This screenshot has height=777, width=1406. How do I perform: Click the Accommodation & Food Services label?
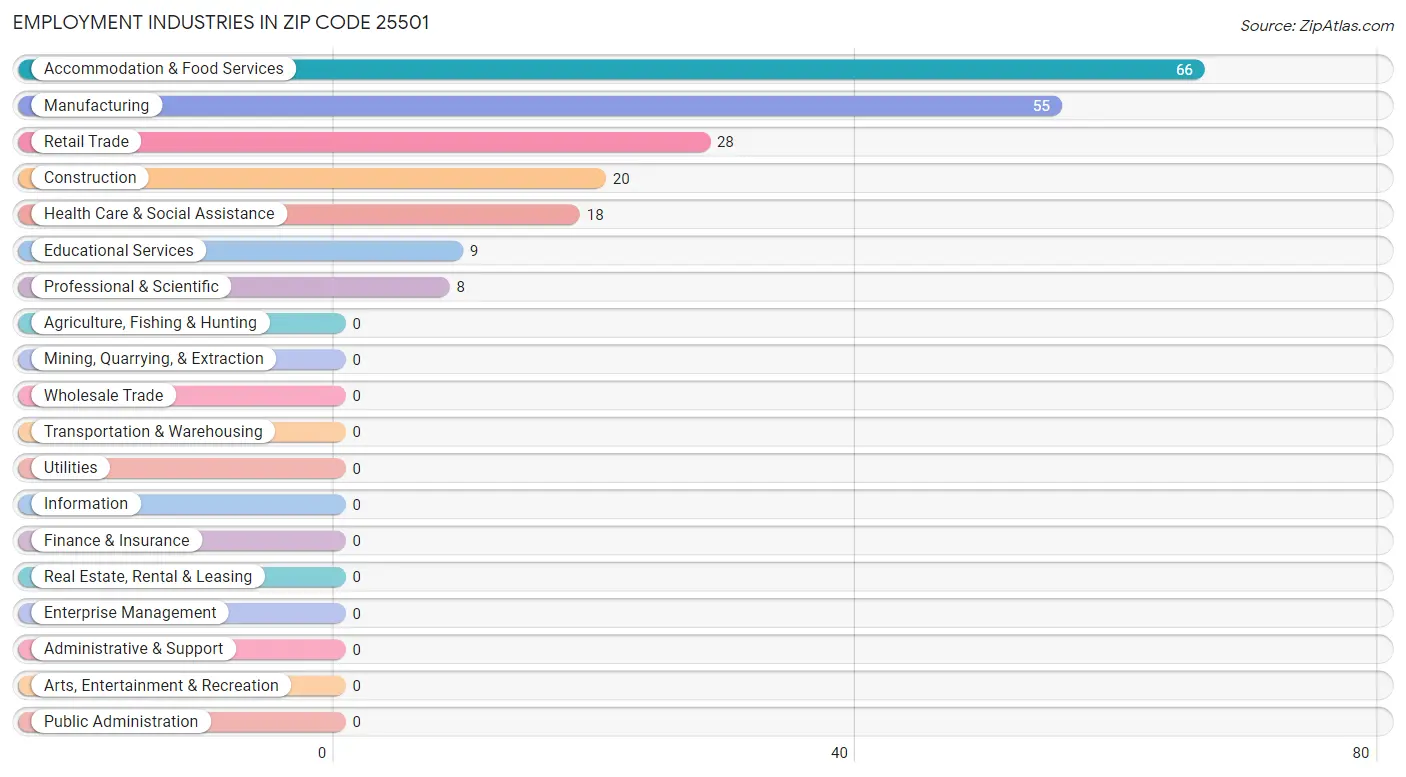(x=164, y=69)
